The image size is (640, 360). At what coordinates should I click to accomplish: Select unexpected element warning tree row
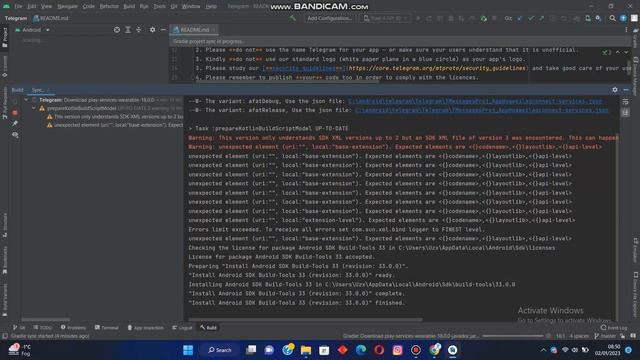[x=115, y=125]
